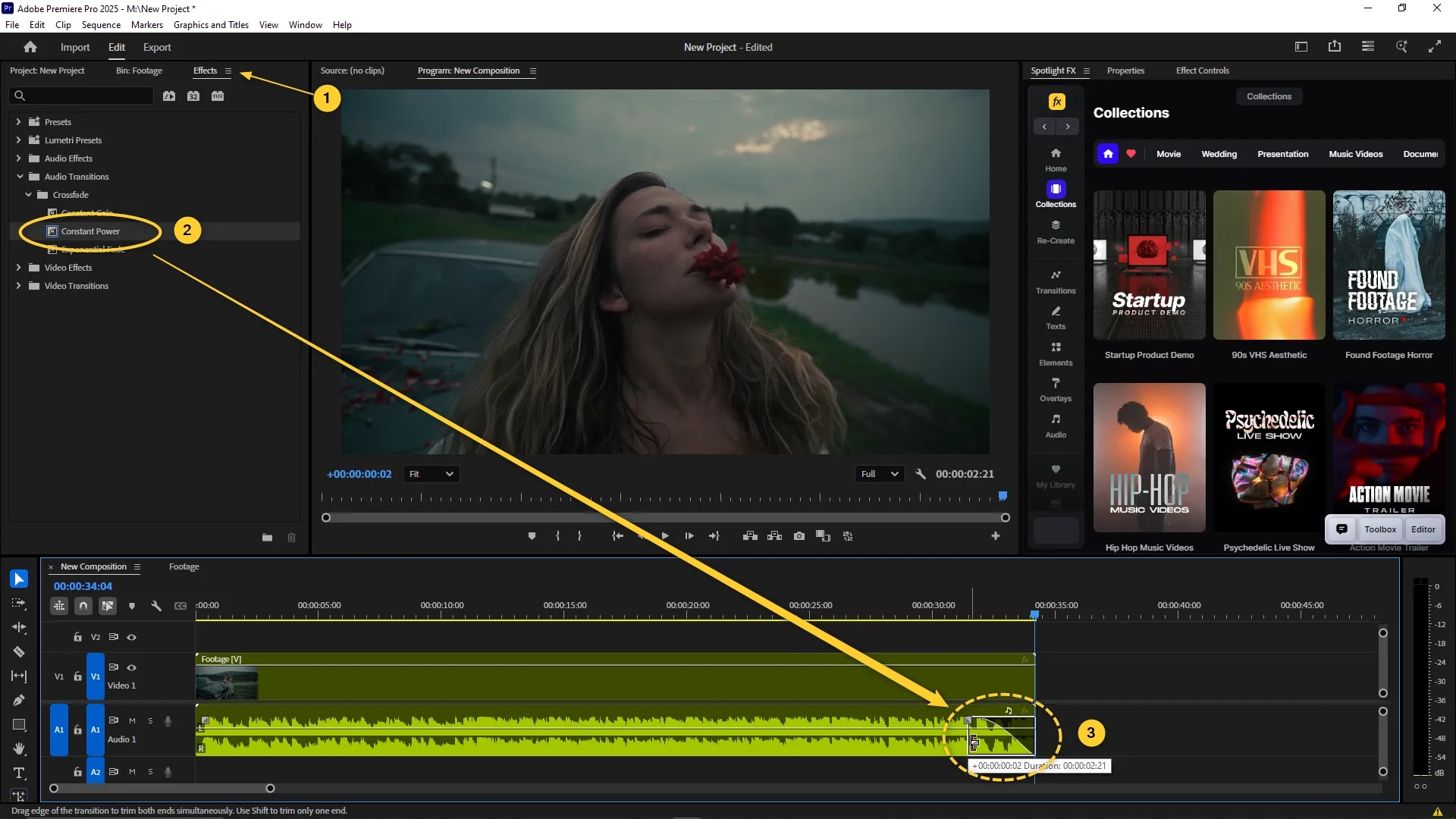1456x819 pixels.
Task: Click the 32-bit Color effects filter icon
Action: pos(193,96)
